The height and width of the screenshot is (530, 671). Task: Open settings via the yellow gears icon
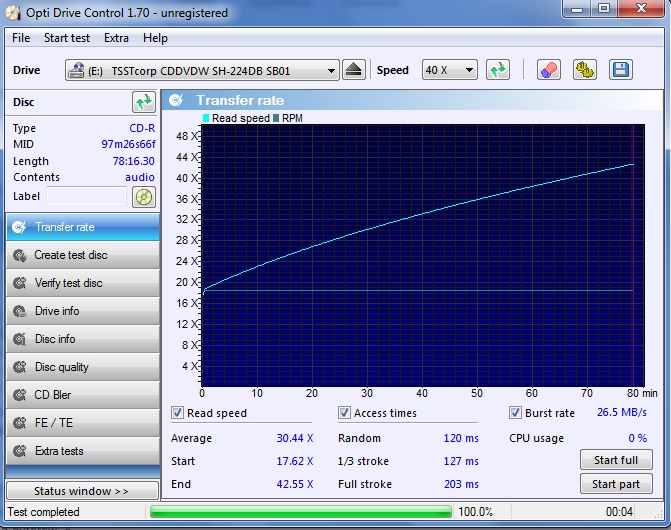click(x=585, y=70)
